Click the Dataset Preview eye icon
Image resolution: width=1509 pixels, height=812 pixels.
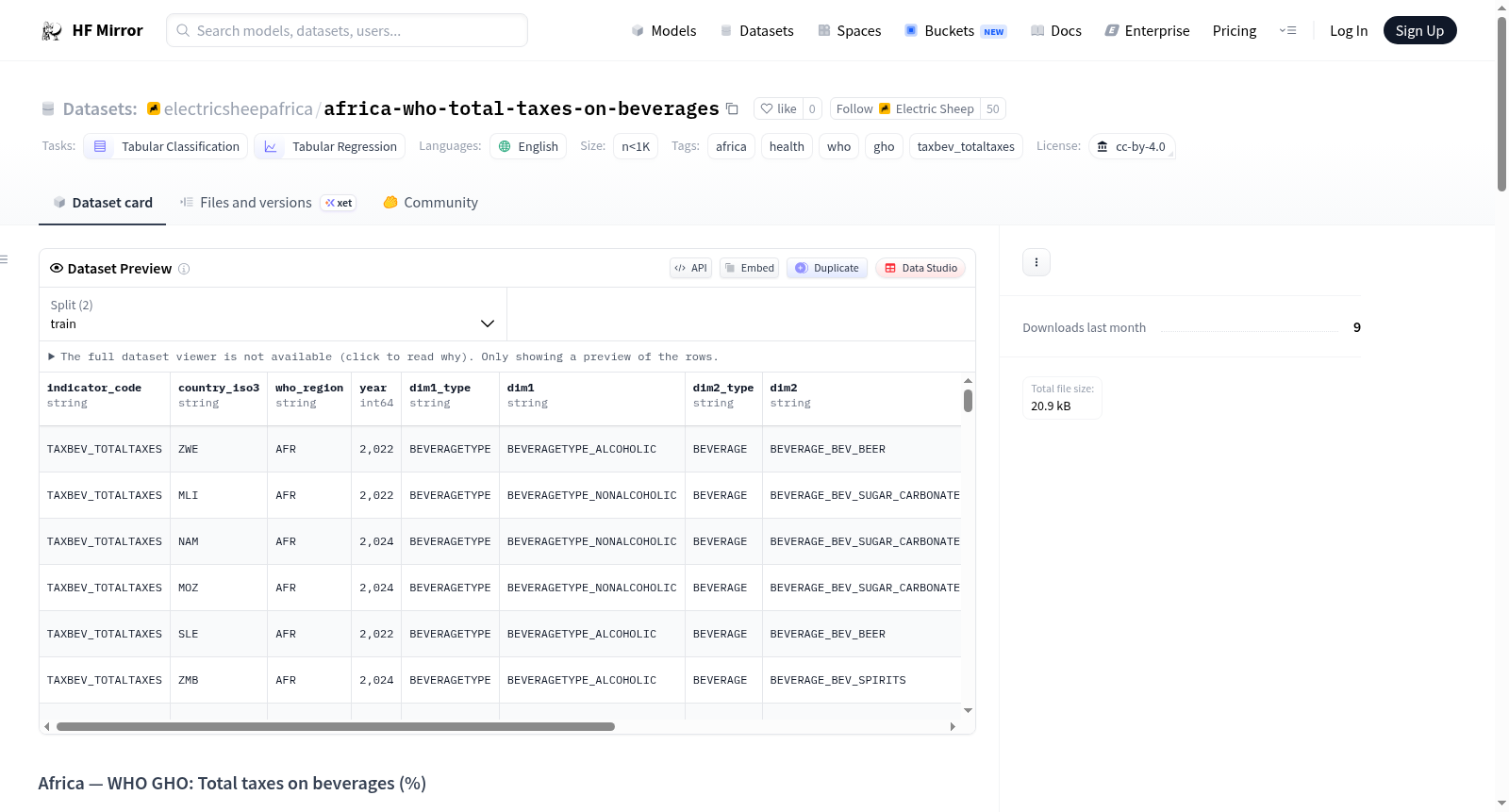click(x=57, y=268)
